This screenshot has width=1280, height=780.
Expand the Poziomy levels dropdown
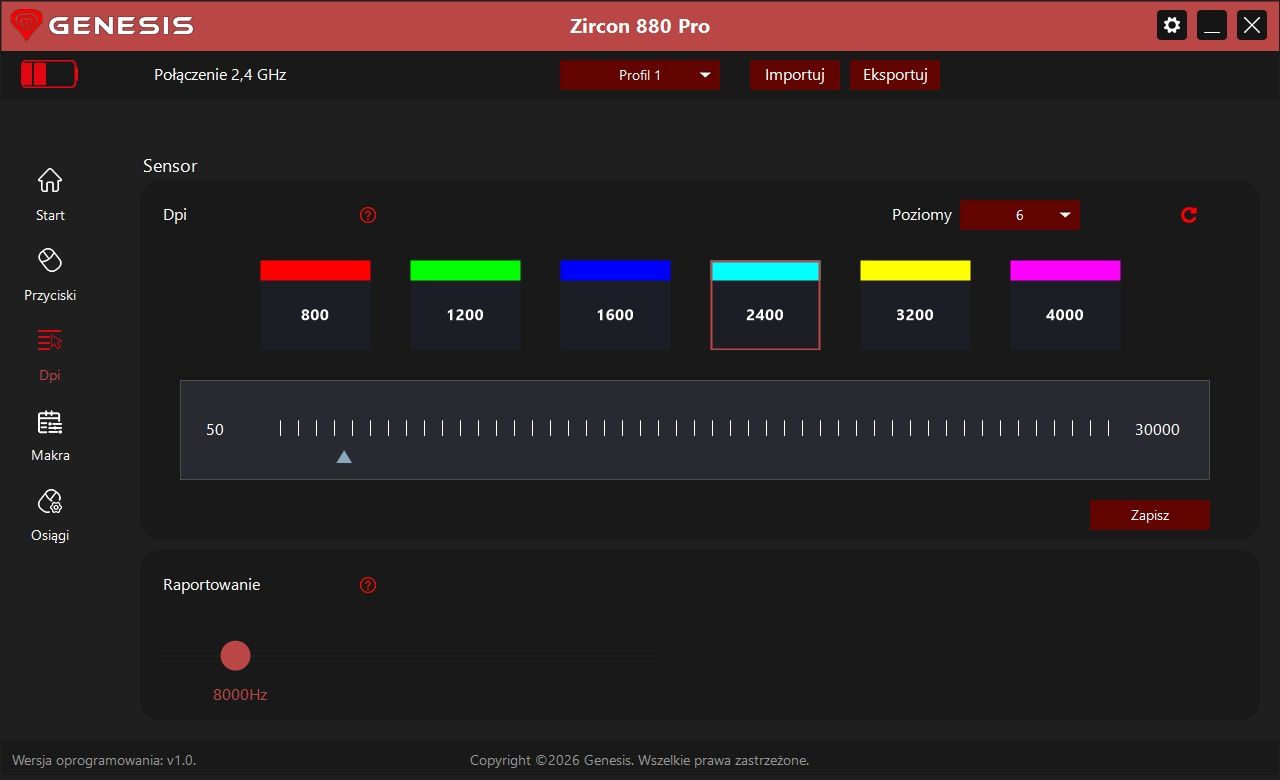(x=1020, y=215)
